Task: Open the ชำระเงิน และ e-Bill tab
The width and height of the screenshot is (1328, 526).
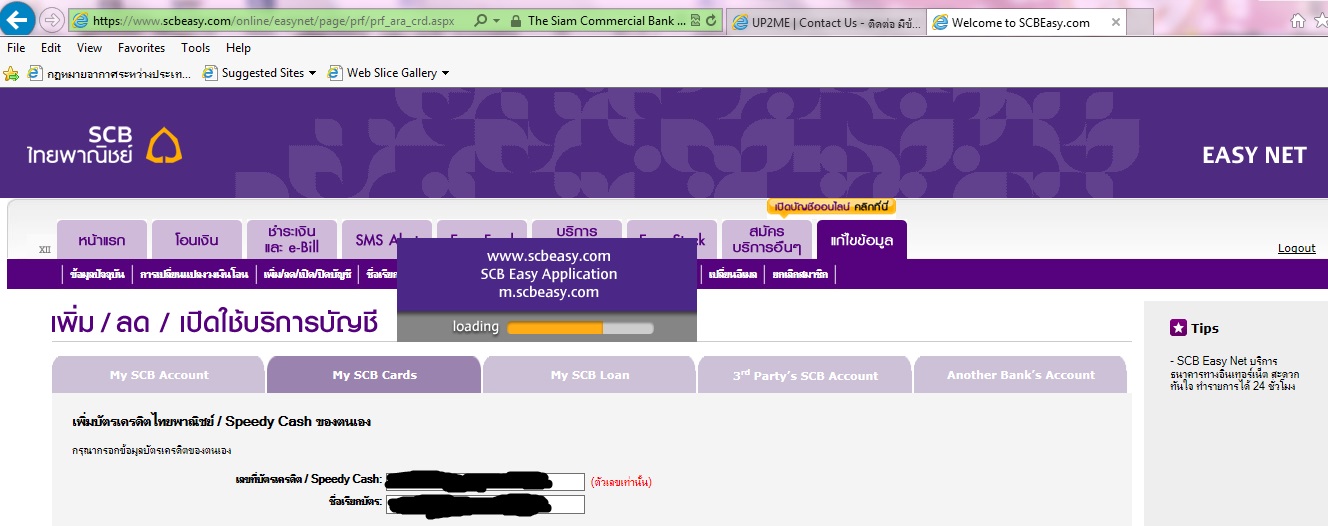Action: tap(292, 240)
